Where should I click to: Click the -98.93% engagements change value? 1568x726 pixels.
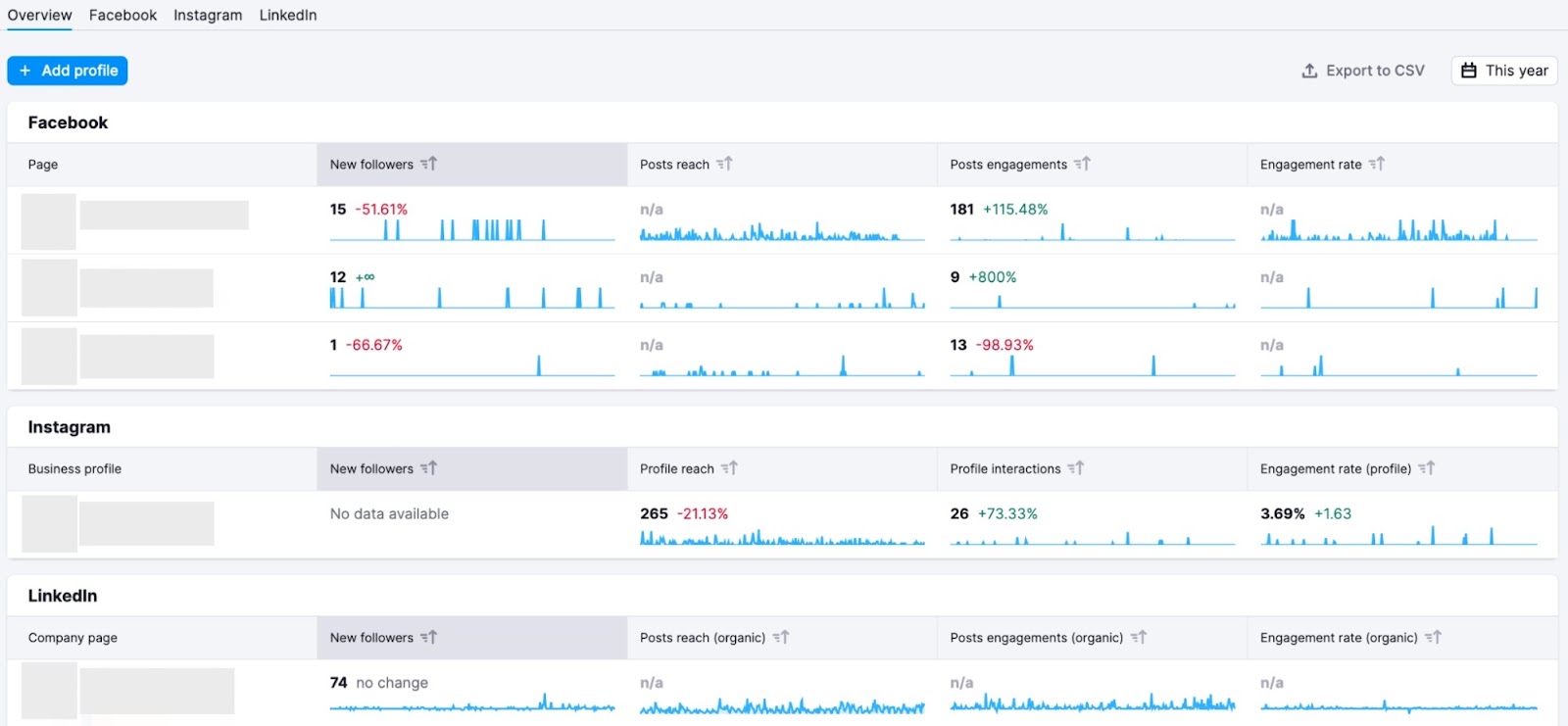click(x=1004, y=345)
